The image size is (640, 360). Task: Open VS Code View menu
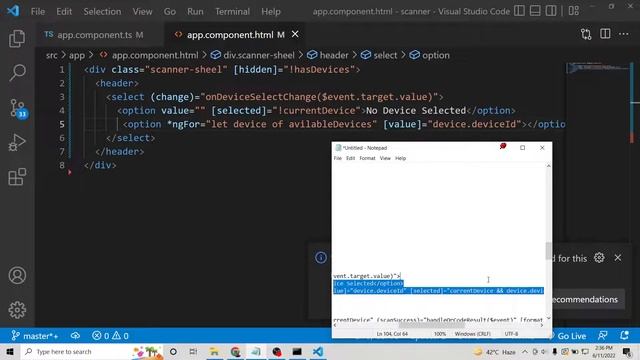(x=142, y=11)
